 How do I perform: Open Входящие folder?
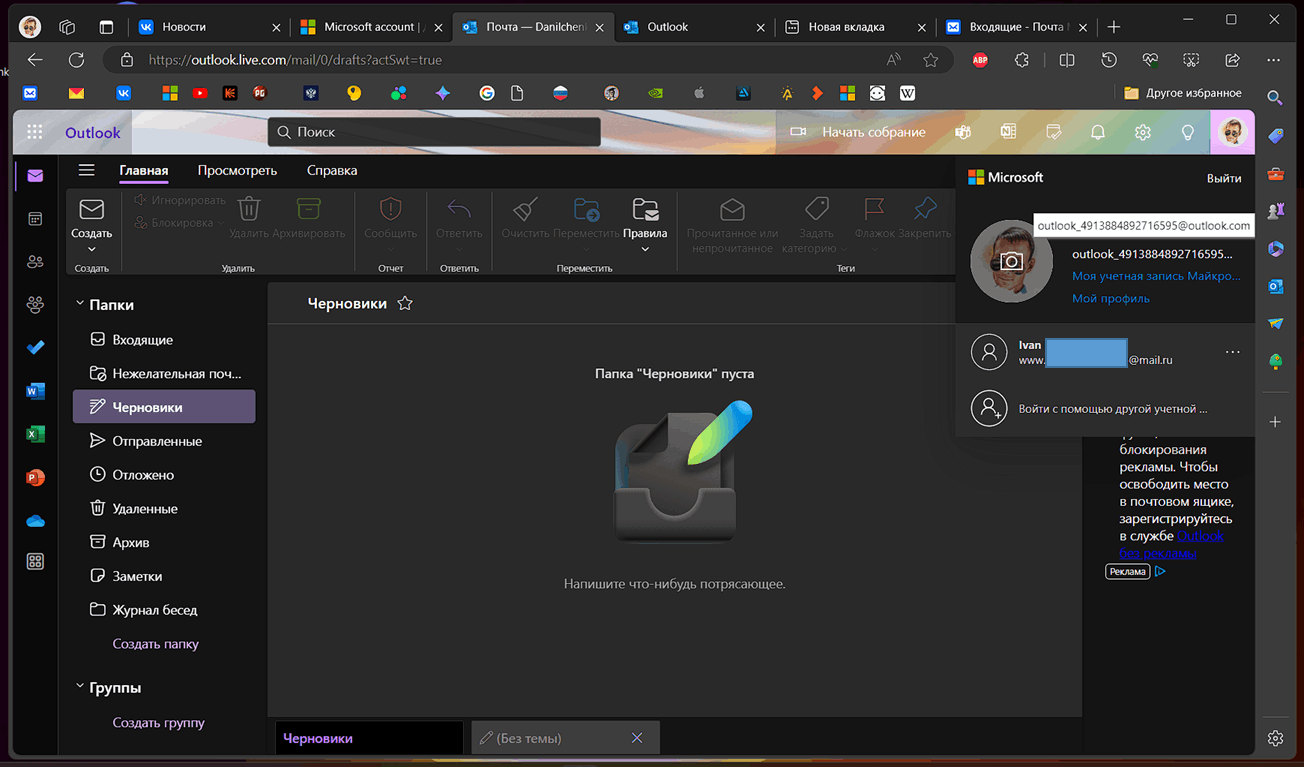coord(164,339)
